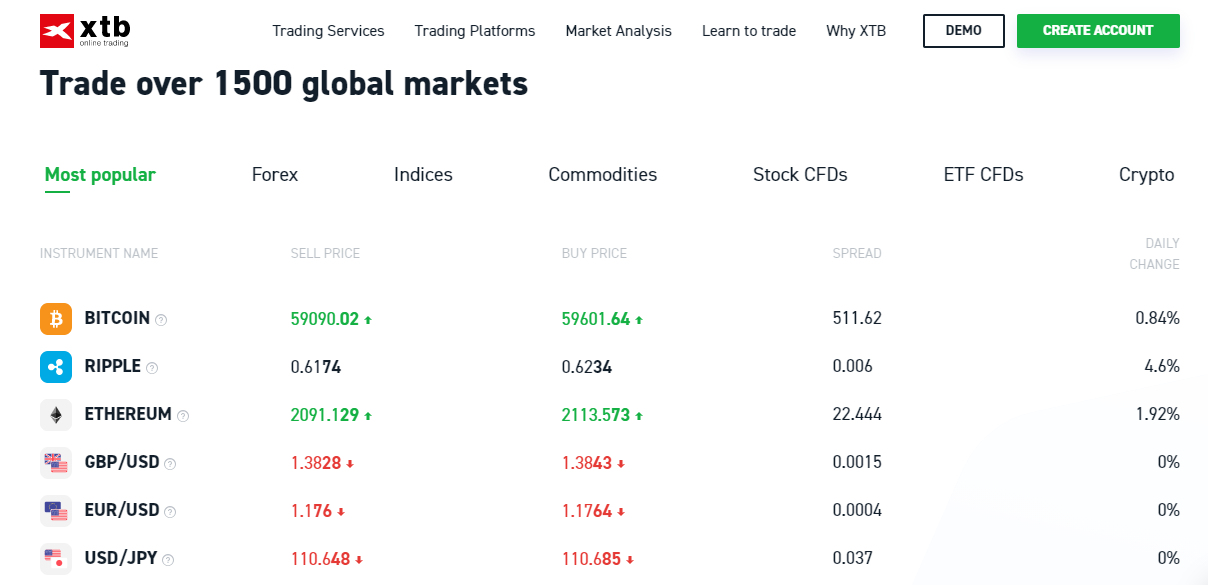Open the Bitcoin info question mark
Image resolution: width=1208 pixels, height=585 pixels.
[161, 320]
